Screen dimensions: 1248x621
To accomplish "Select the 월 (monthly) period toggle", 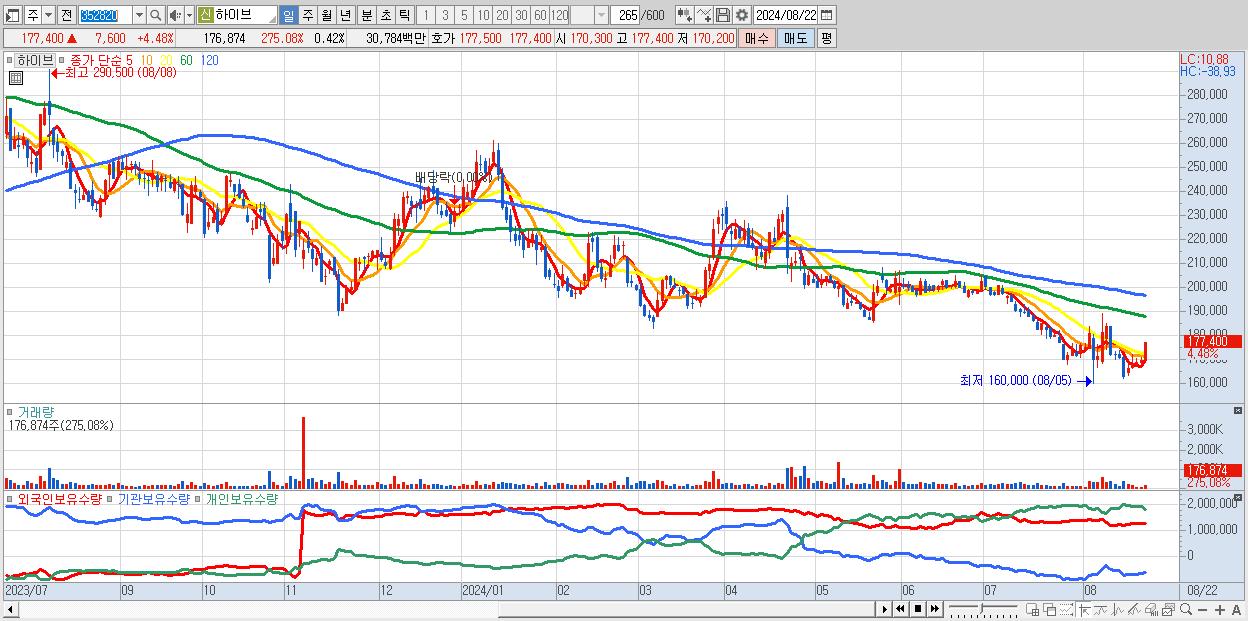I will coord(326,15).
